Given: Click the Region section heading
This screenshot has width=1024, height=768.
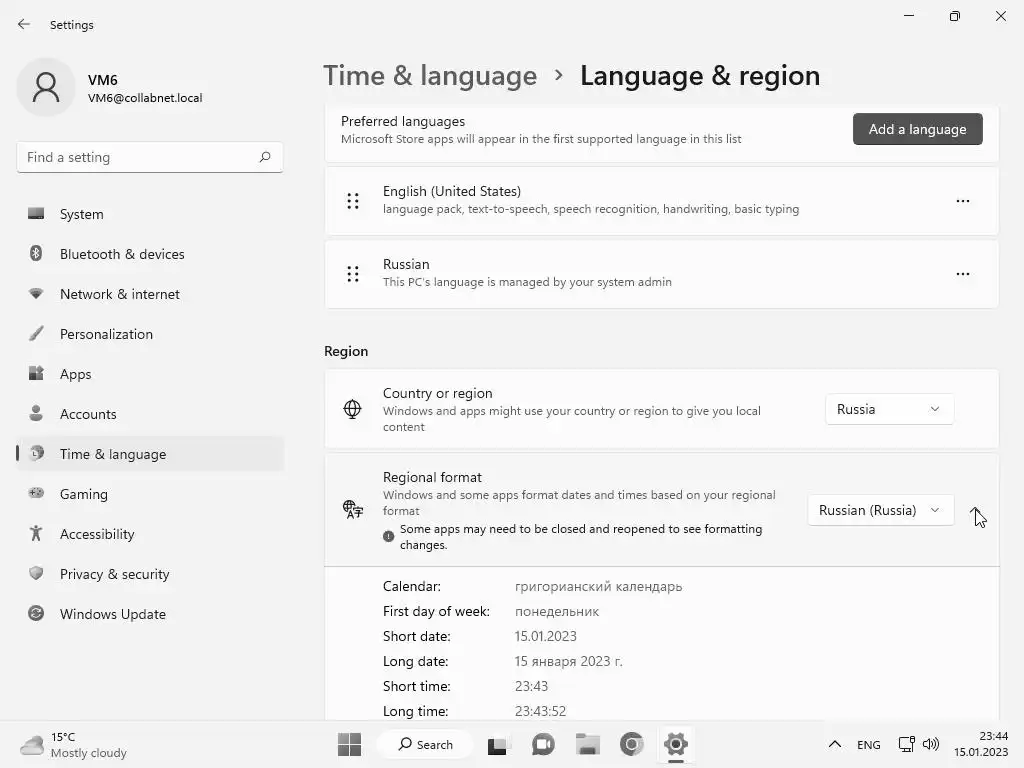Looking at the screenshot, I should [x=346, y=351].
